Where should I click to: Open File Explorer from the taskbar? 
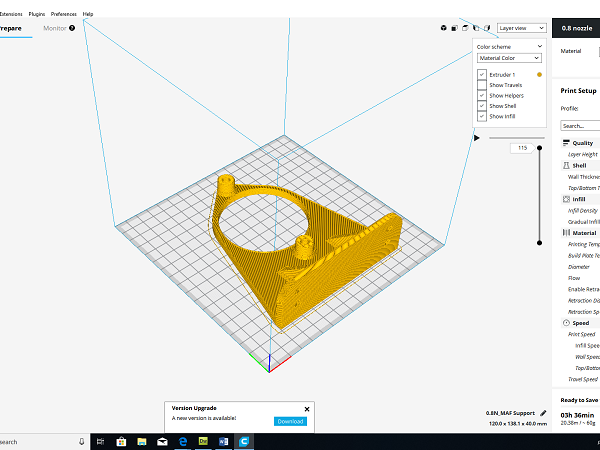(x=142, y=442)
